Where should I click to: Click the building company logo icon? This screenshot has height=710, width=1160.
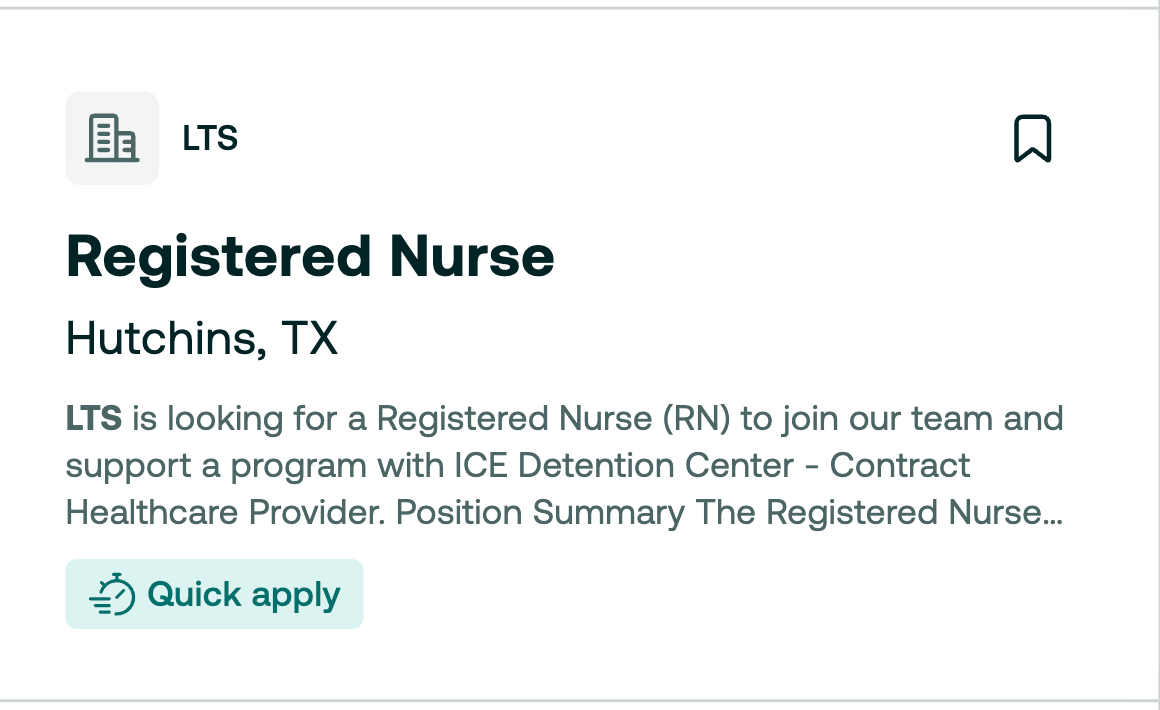click(112, 138)
